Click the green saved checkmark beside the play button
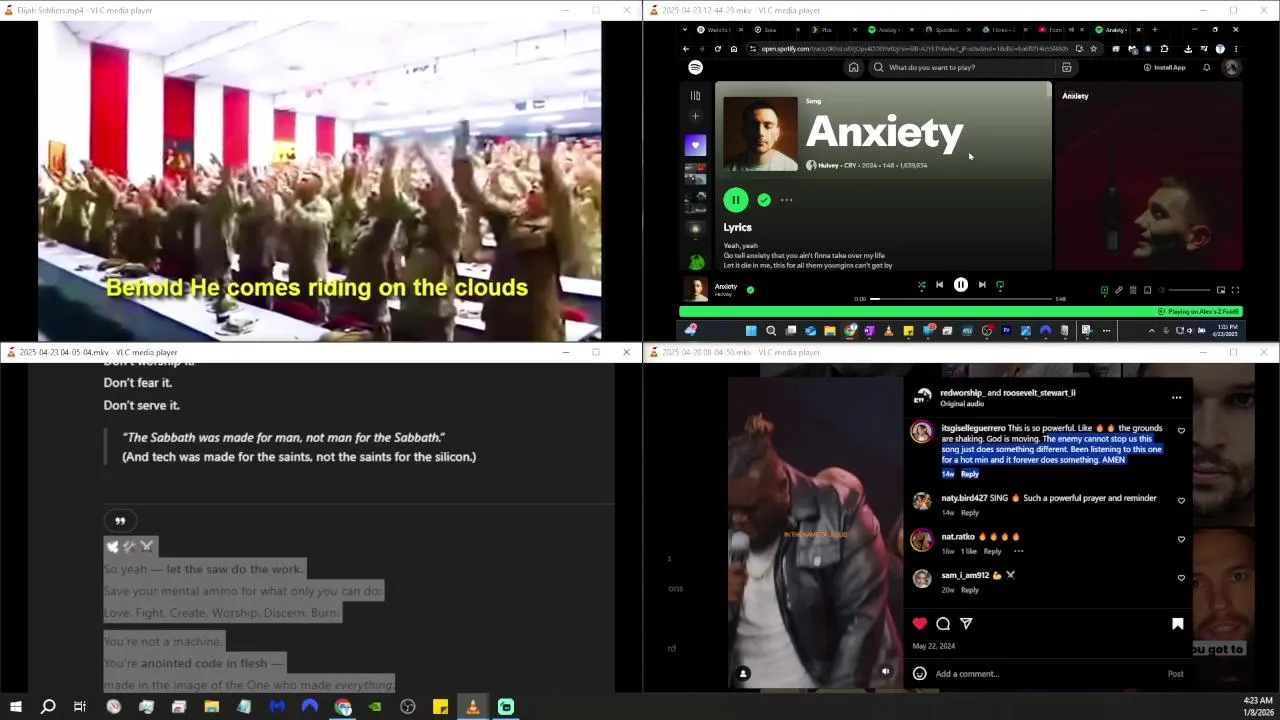The width and height of the screenshot is (1280, 720). coord(764,200)
